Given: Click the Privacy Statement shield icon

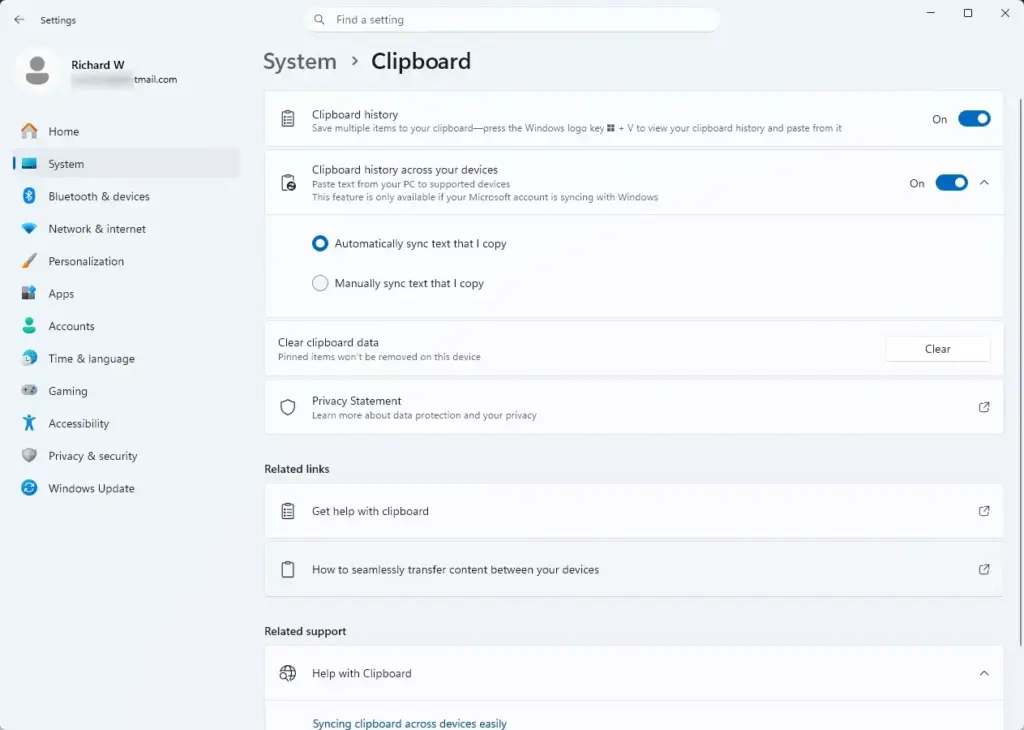Looking at the screenshot, I should coord(288,407).
